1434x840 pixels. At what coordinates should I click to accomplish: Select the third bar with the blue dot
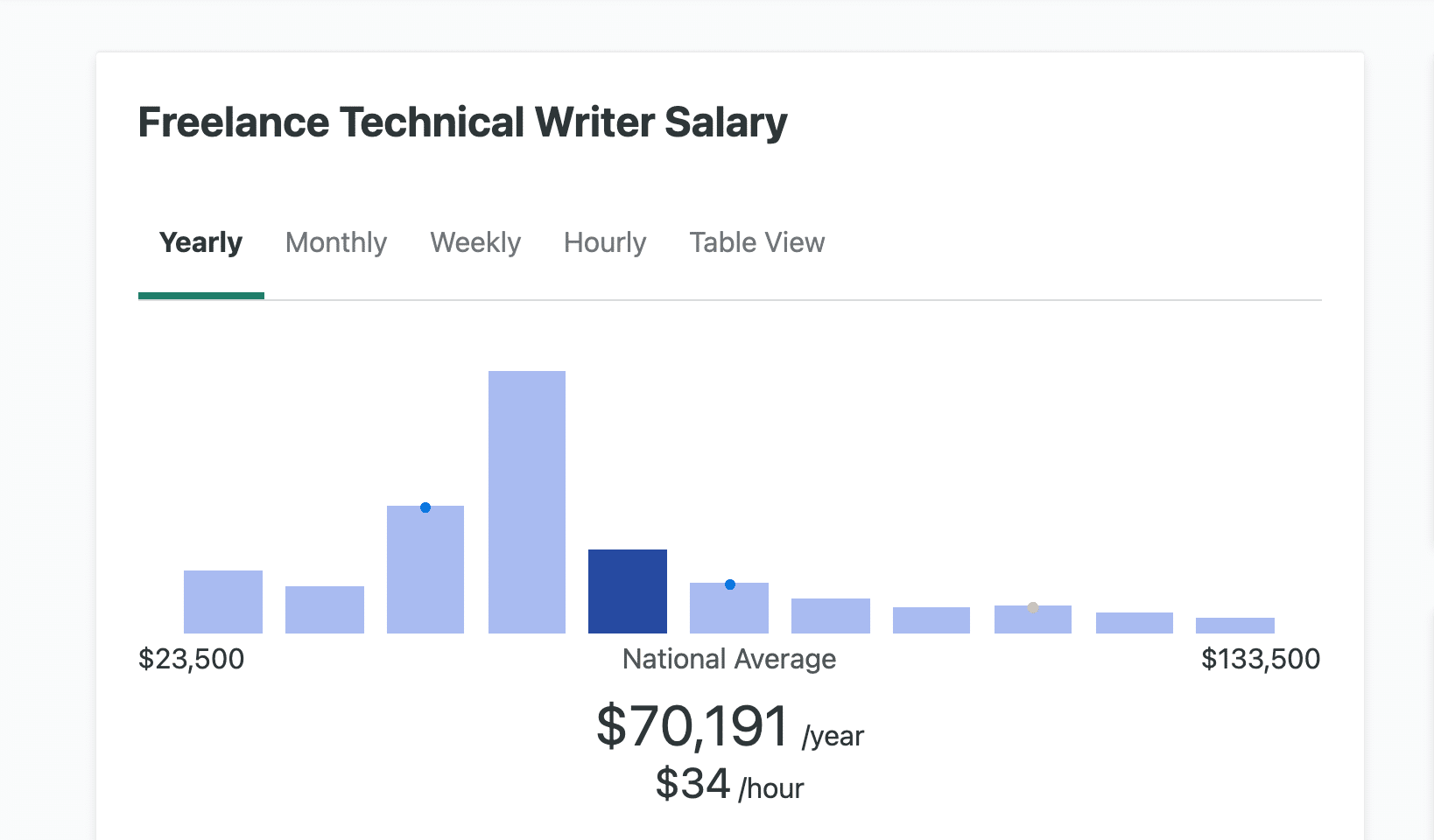[425, 569]
